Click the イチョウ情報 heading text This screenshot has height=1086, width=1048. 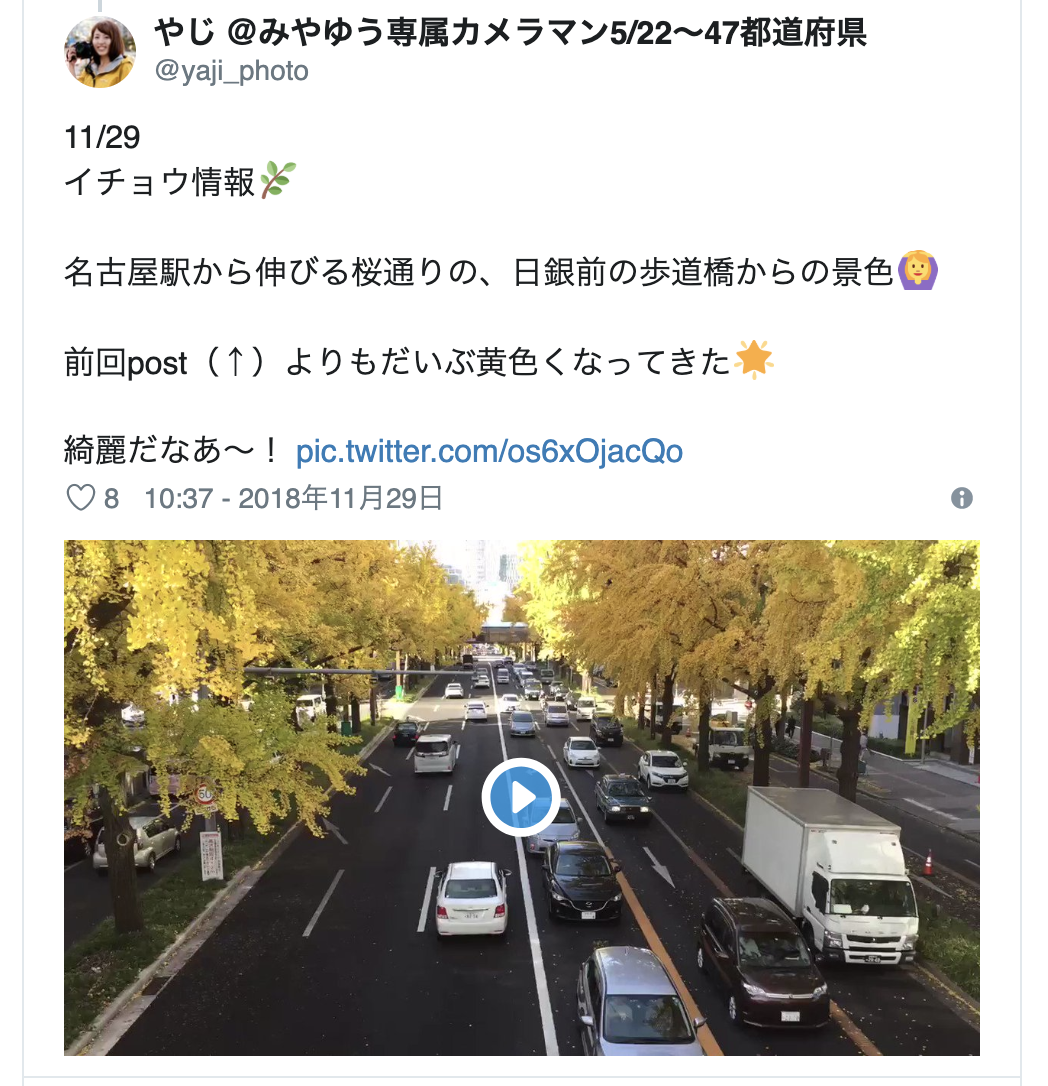pyautogui.click(x=160, y=181)
